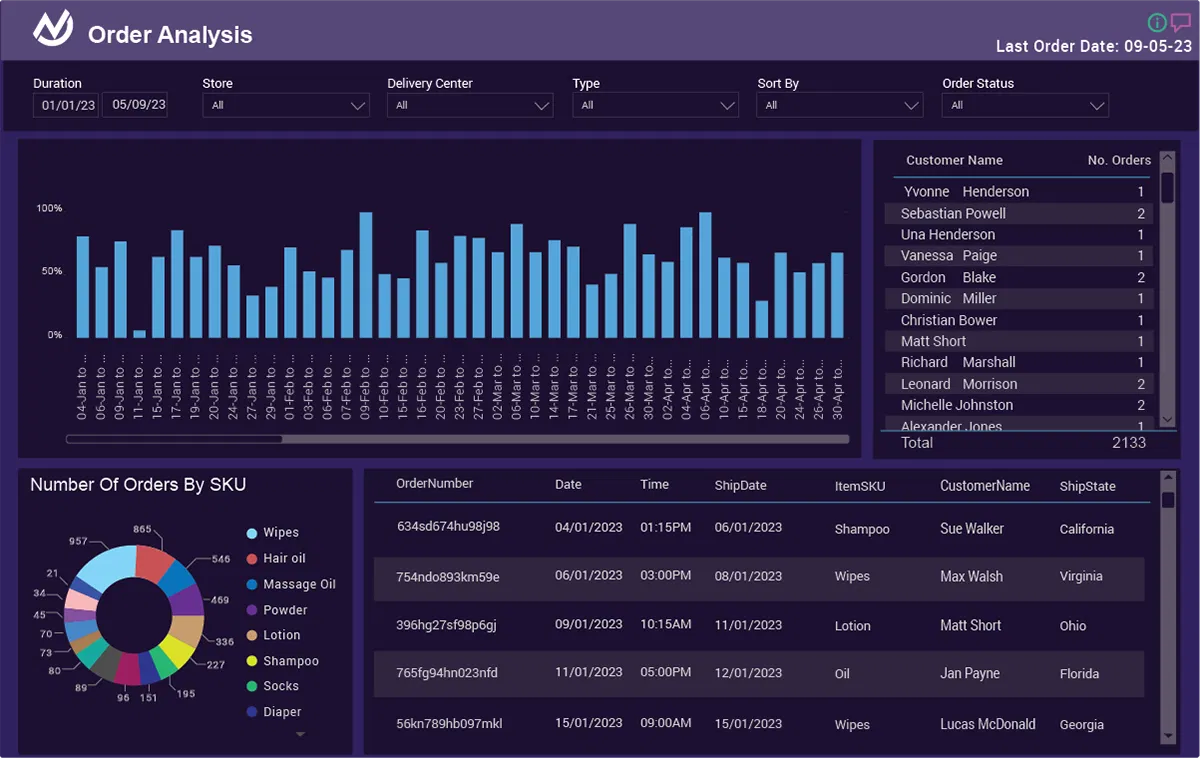Viewport: 1200px width, 758px height.
Task: Click the green info icon
Action: [x=1157, y=23]
